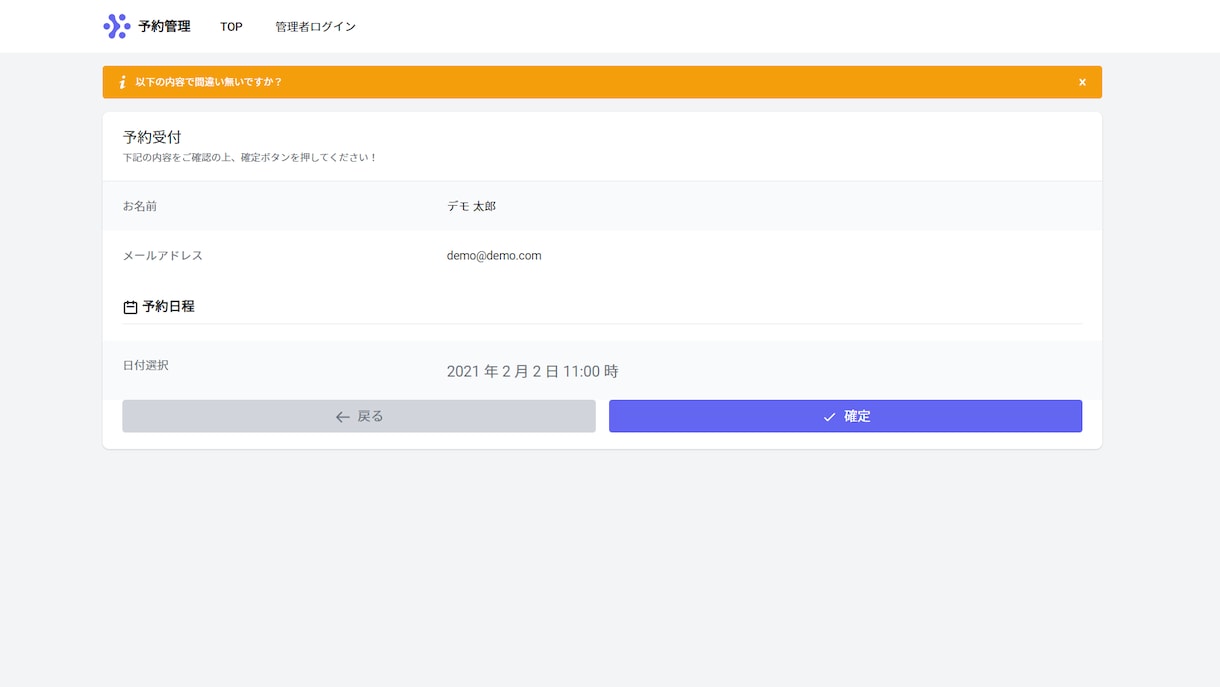Image resolution: width=1220 pixels, height=687 pixels.
Task: Click the calendar icon beside 予約日程
Action: pos(130,307)
